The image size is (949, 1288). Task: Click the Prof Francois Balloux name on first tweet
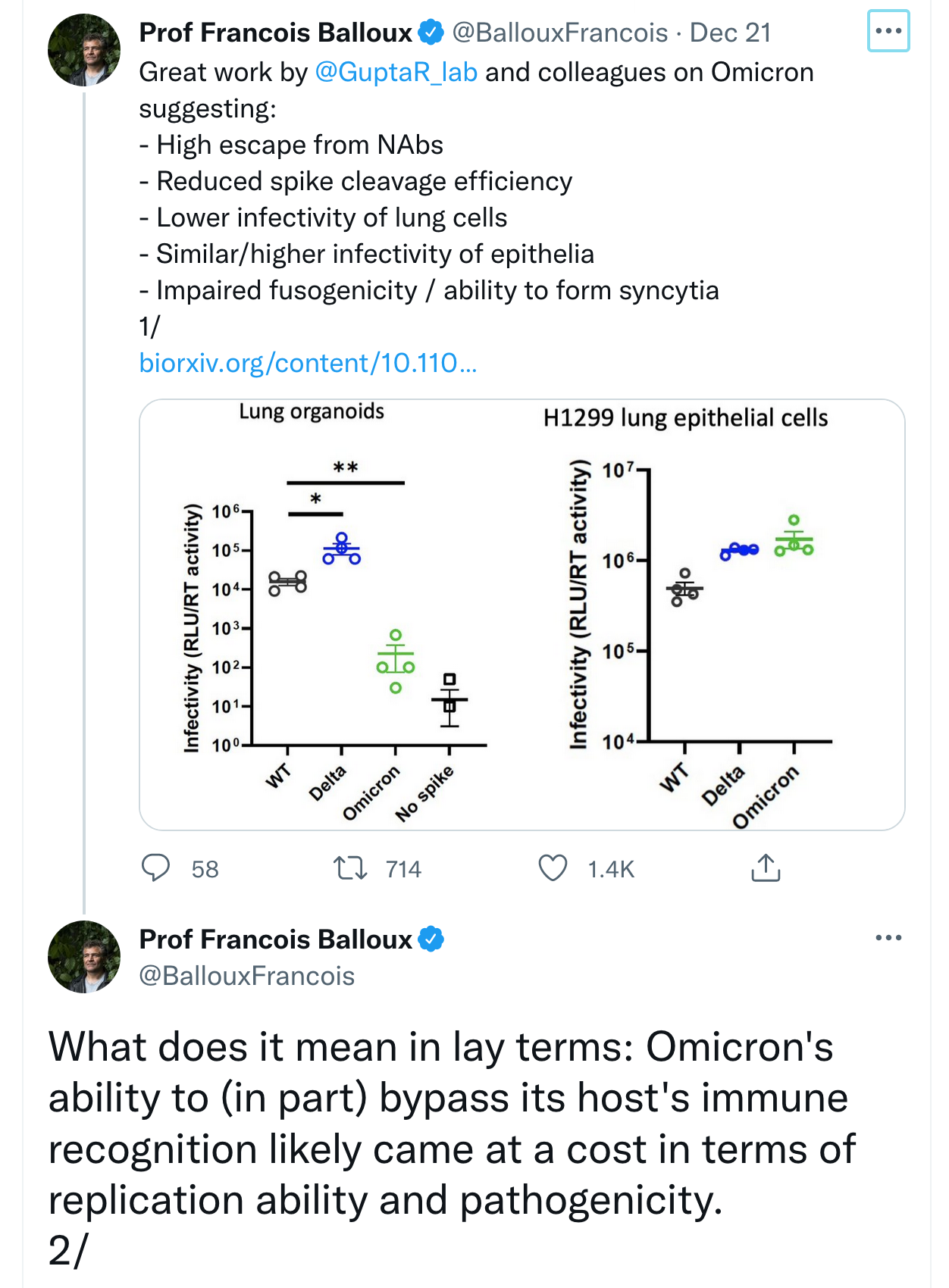click(x=276, y=33)
